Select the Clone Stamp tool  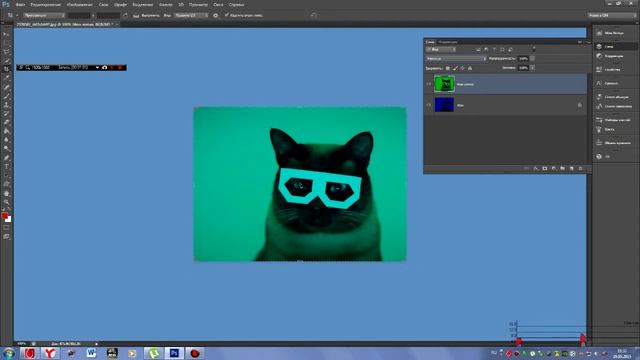[x=6, y=104]
